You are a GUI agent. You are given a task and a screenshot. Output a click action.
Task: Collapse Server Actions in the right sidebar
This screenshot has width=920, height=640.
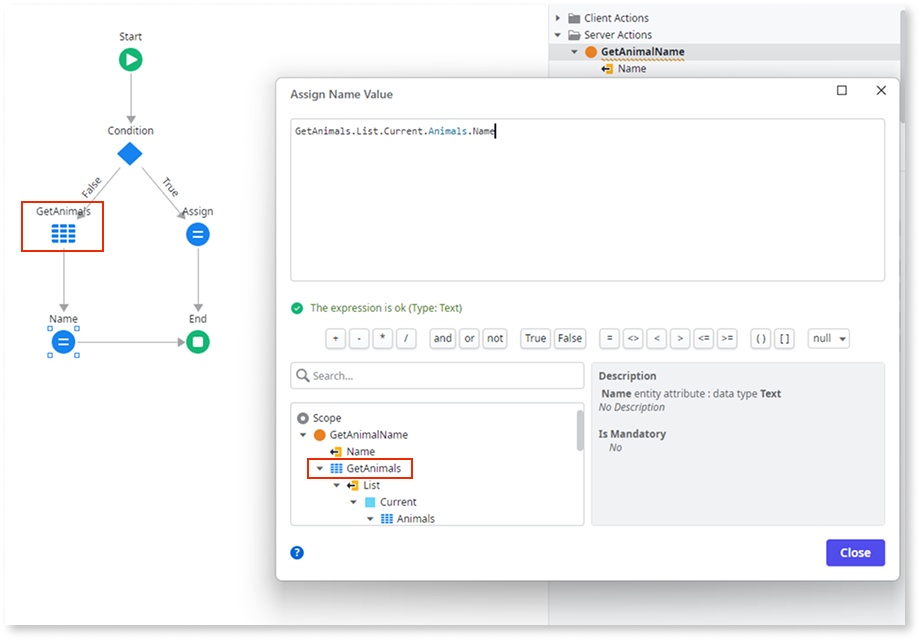point(556,34)
